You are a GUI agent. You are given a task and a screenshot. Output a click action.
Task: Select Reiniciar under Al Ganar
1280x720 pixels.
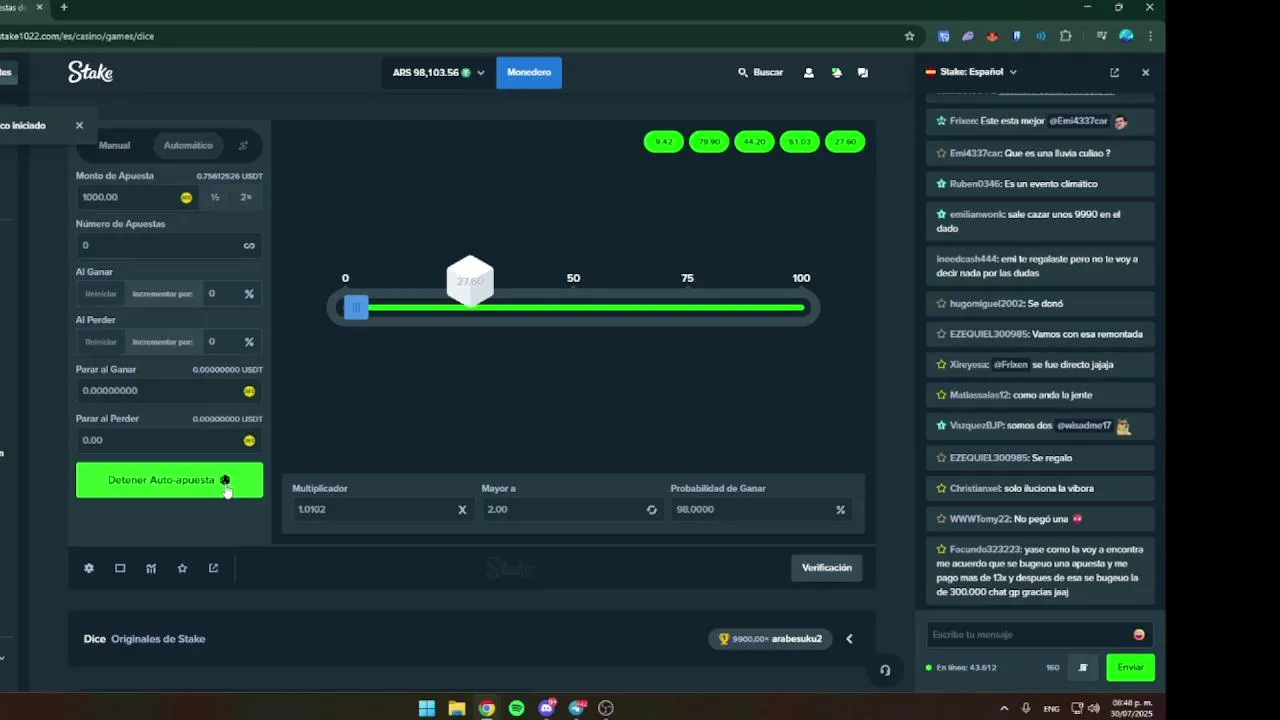(101, 294)
